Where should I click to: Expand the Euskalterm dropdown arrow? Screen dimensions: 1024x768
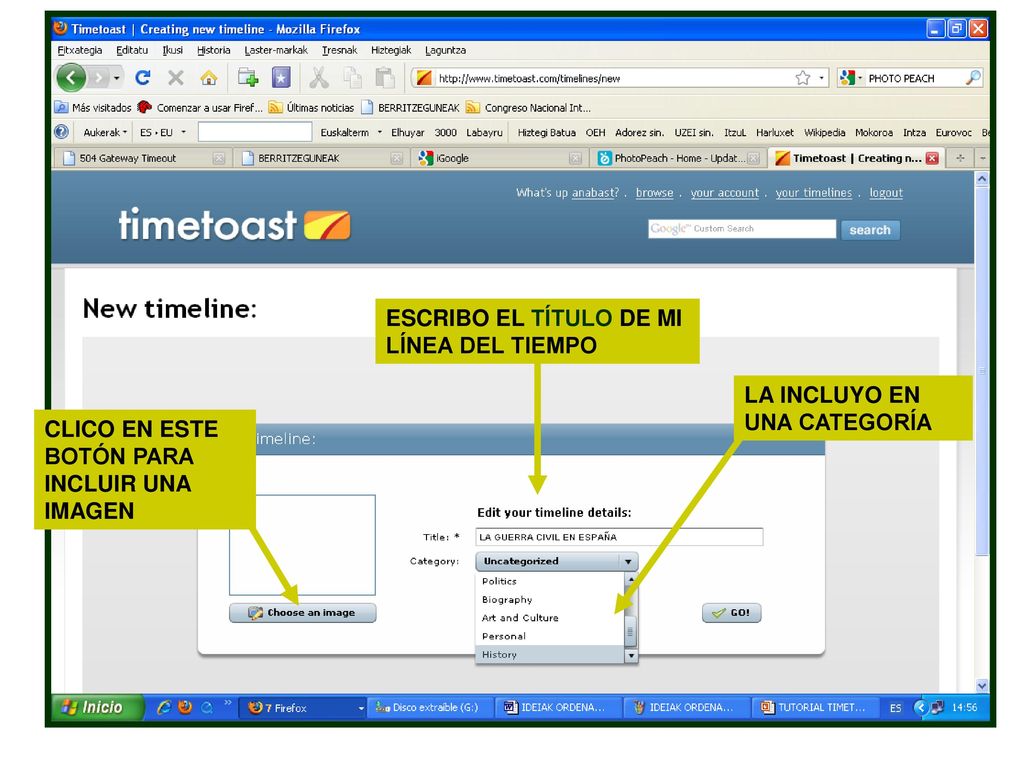379,132
